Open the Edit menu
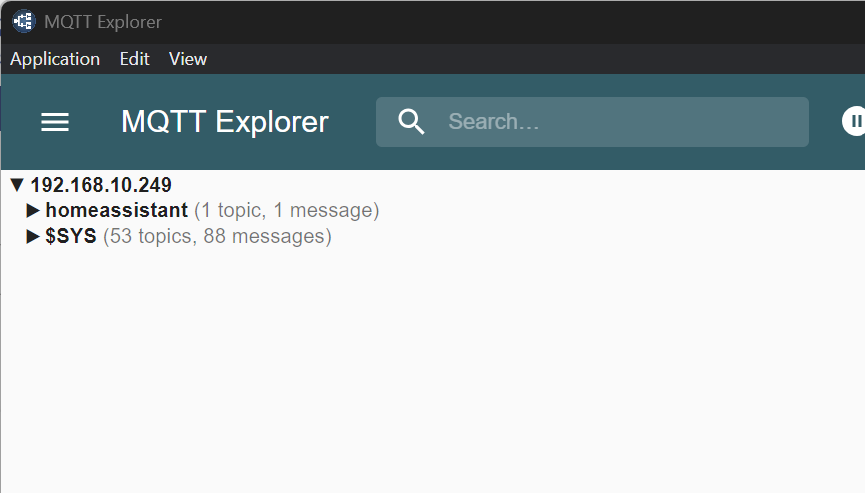The height and width of the screenshot is (493, 865). pos(135,59)
